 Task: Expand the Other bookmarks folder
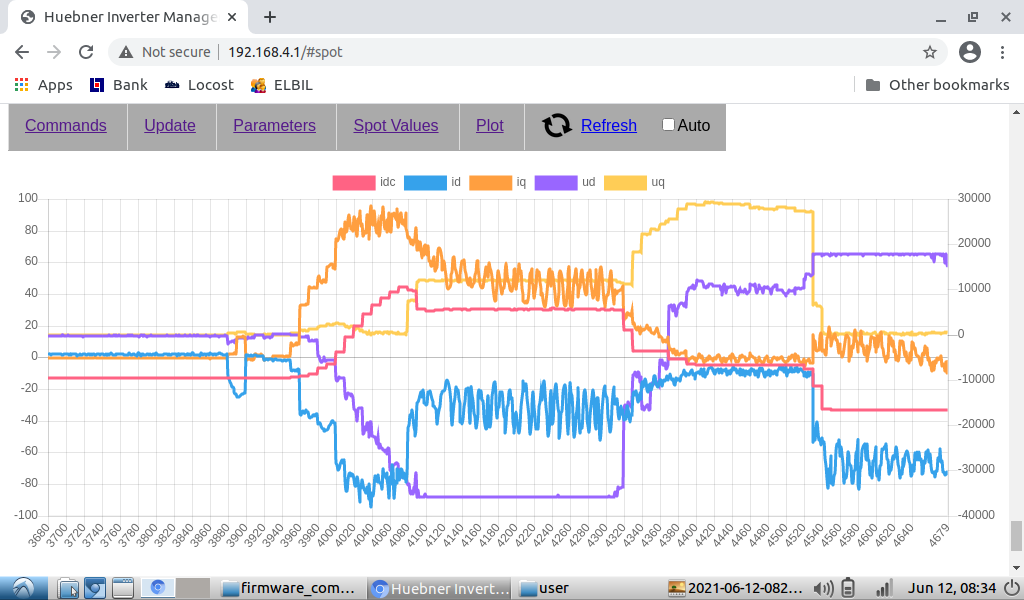tap(937, 85)
